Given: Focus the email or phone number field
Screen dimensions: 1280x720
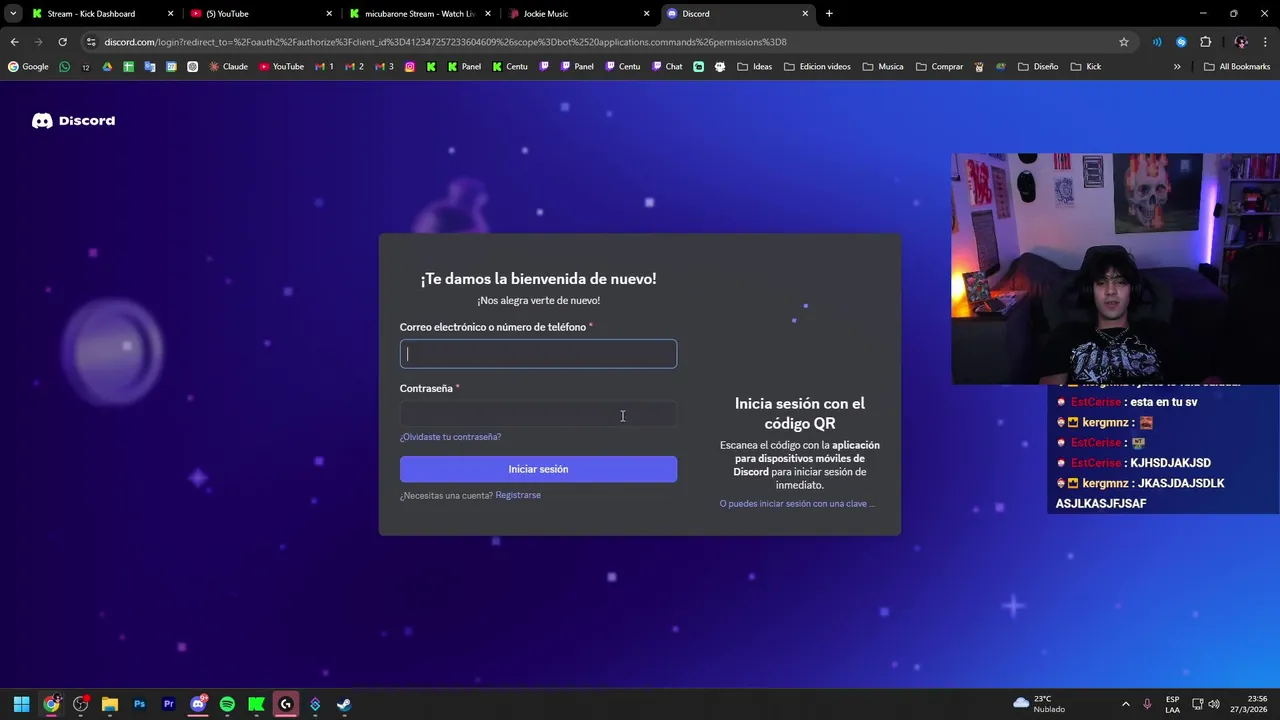Looking at the screenshot, I should [x=538, y=354].
